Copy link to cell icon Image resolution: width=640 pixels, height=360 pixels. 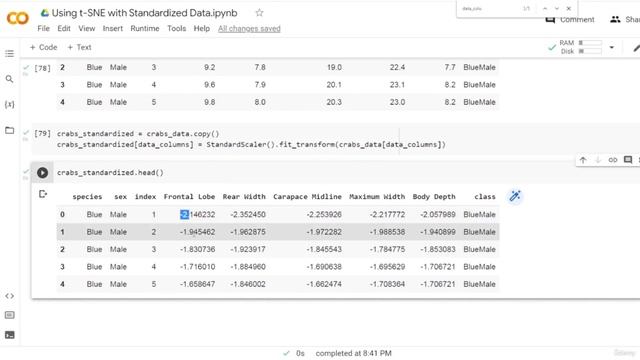[613, 160]
